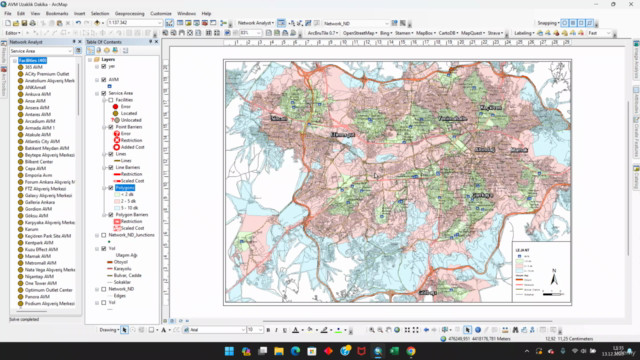The image size is (640, 360).
Task: Select List By Drawing Order in Table Of Contents
Action: [91, 50]
